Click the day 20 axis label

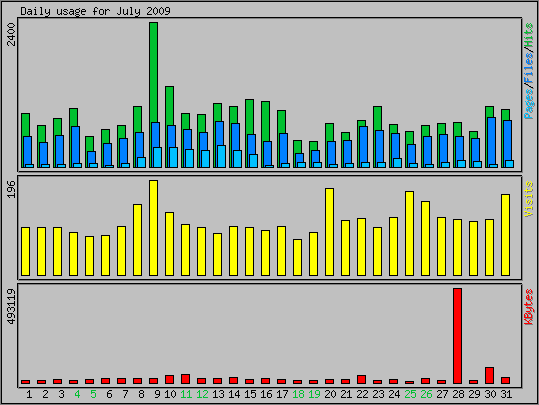(330, 394)
